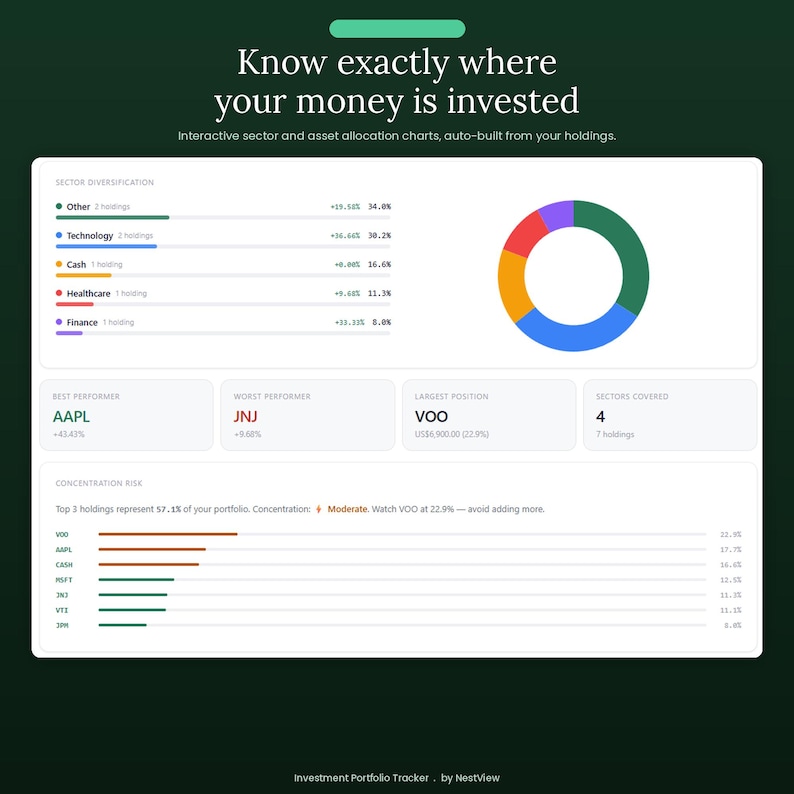The width and height of the screenshot is (794, 794).
Task: Click the 57.1% figure in risk summary
Action: 169,509
